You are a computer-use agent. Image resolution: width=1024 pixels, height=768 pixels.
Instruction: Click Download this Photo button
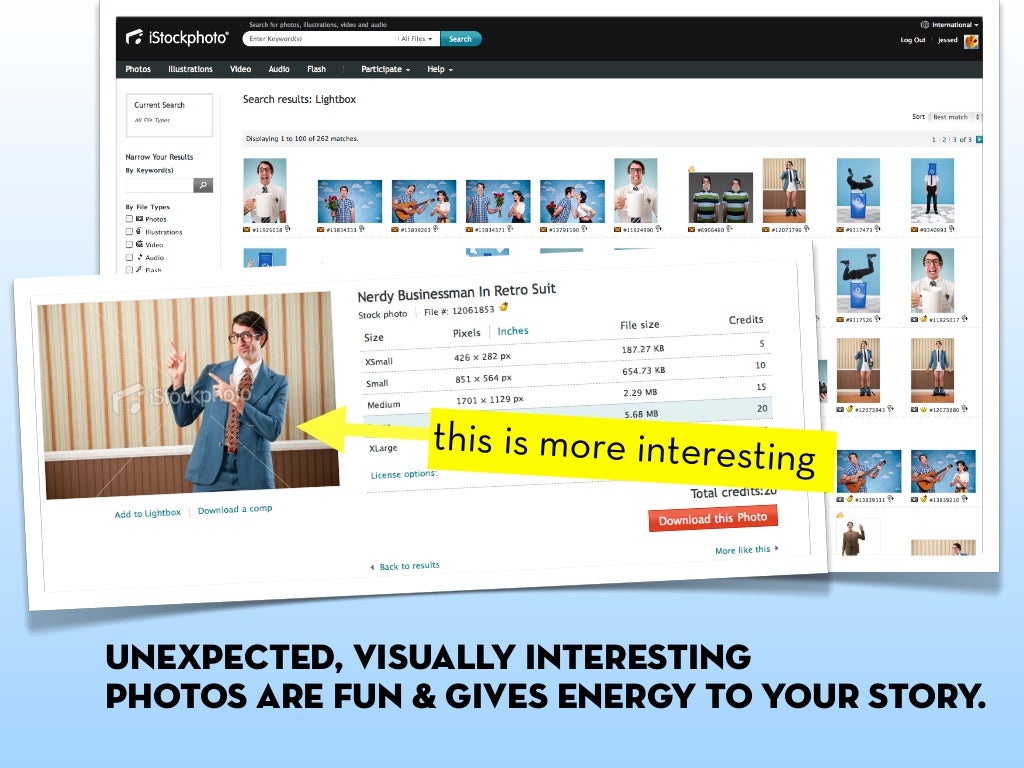click(712, 519)
